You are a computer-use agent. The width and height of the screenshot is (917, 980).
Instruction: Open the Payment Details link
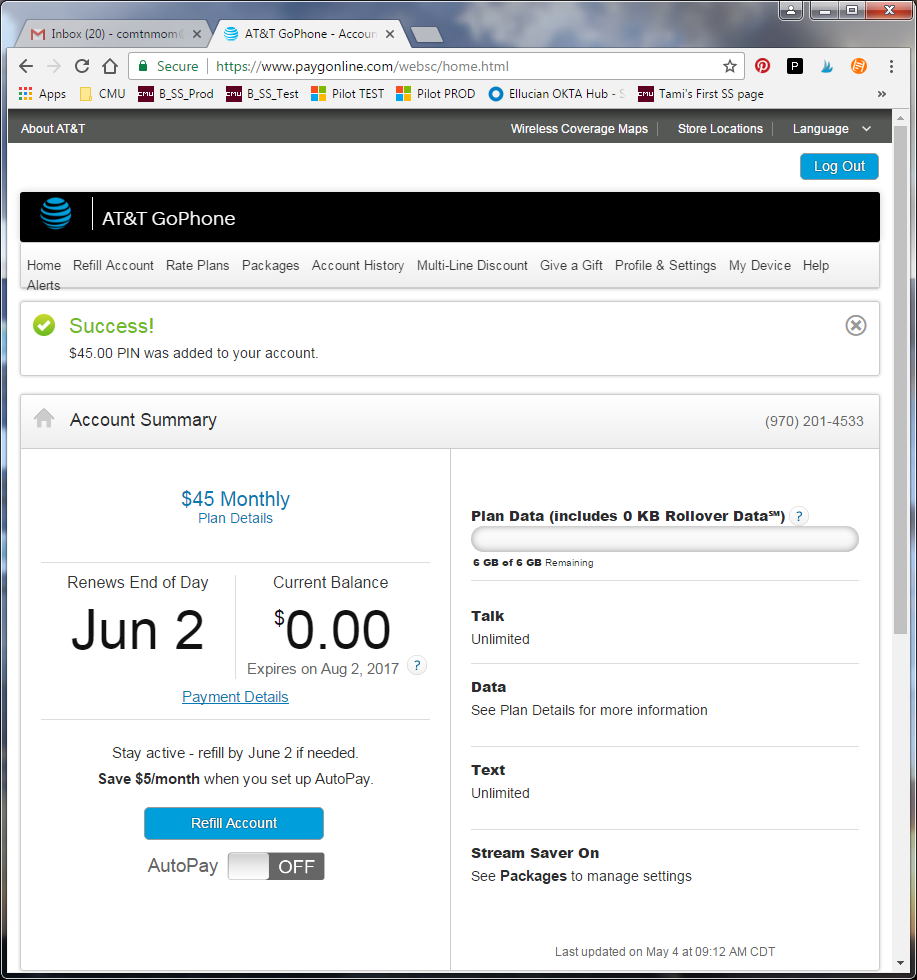(x=235, y=697)
